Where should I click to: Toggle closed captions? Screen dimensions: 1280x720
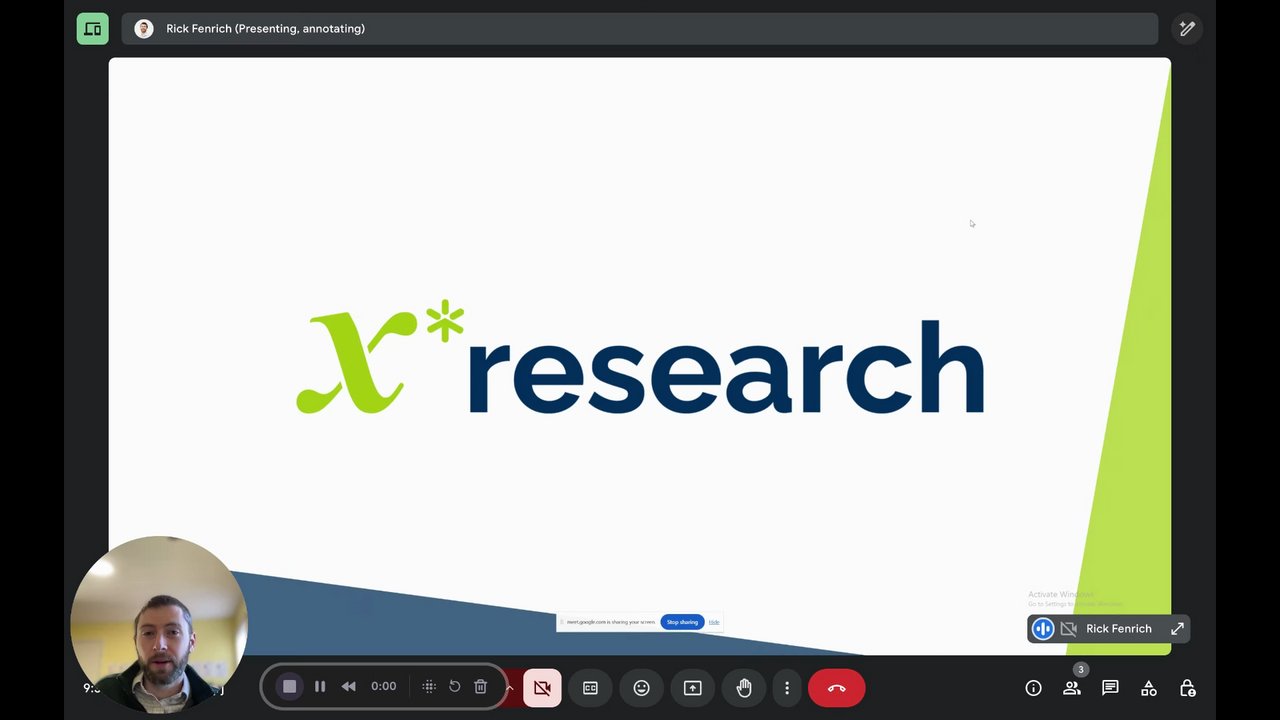pyautogui.click(x=590, y=688)
